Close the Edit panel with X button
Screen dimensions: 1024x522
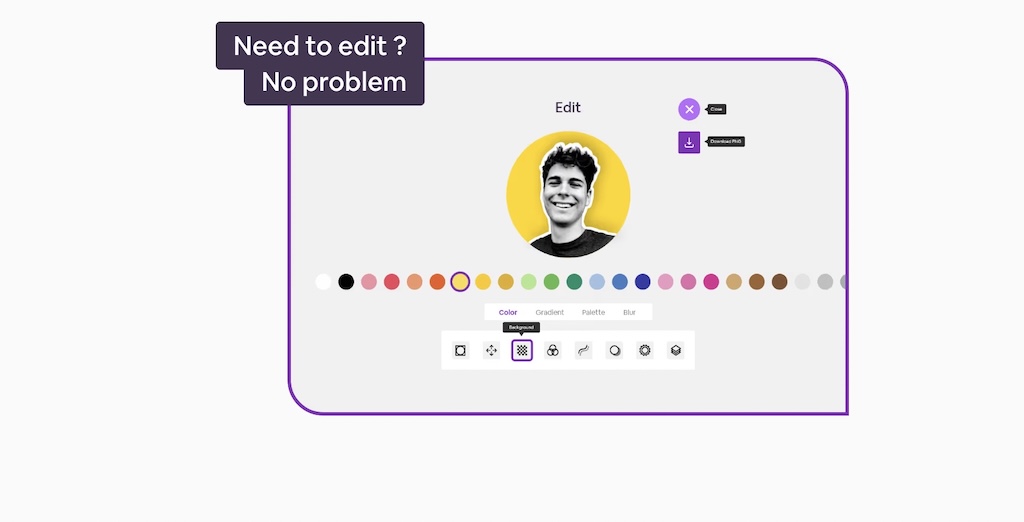pos(689,109)
